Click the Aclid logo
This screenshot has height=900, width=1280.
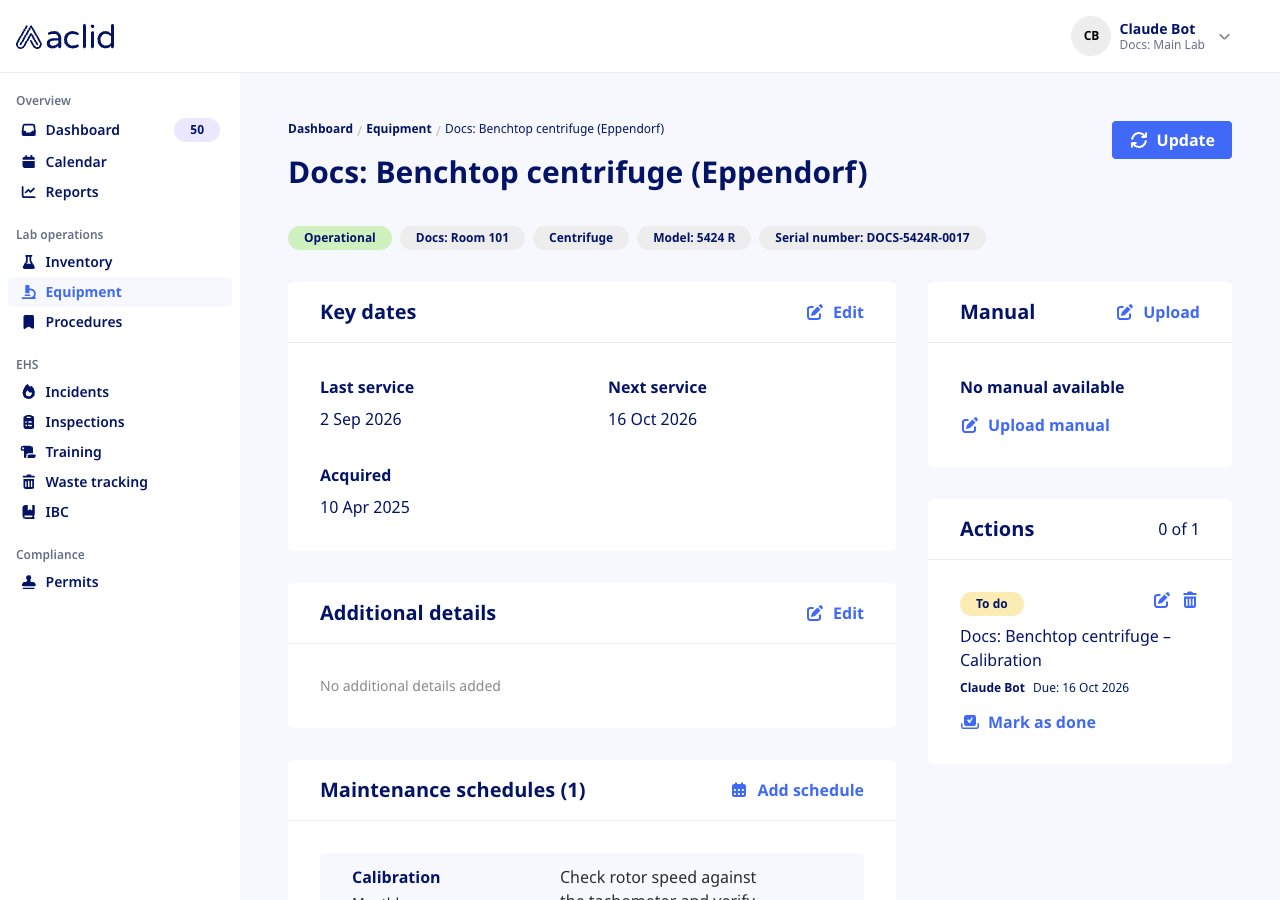(65, 37)
